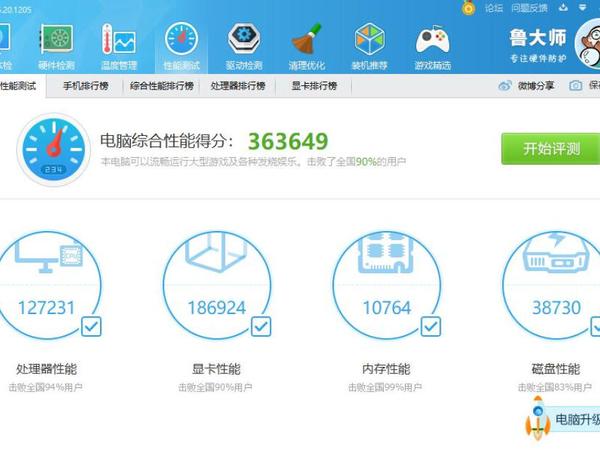
Task: Click the green 开始评测 button
Action: 551,149
